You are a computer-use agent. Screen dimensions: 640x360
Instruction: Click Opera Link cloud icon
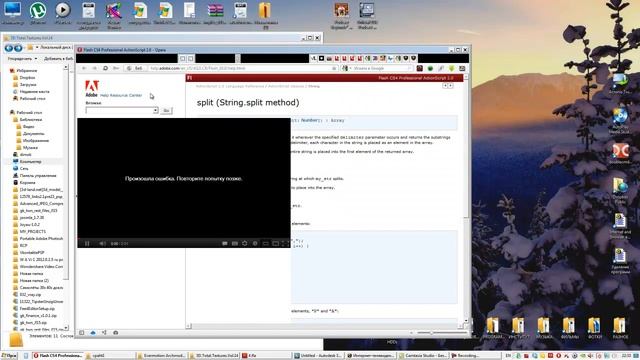[93, 333]
